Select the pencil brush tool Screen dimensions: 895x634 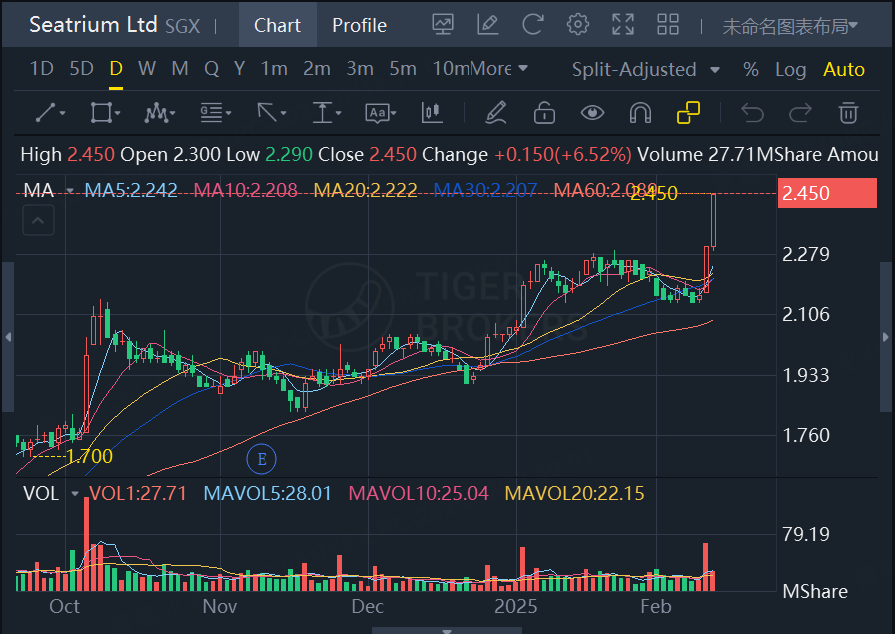click(x=495, y=112)
